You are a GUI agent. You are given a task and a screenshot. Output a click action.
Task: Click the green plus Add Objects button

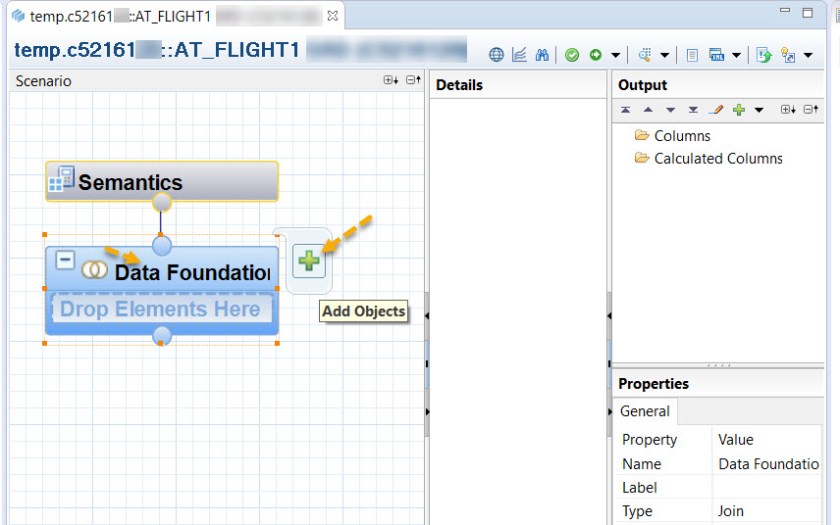309,261
